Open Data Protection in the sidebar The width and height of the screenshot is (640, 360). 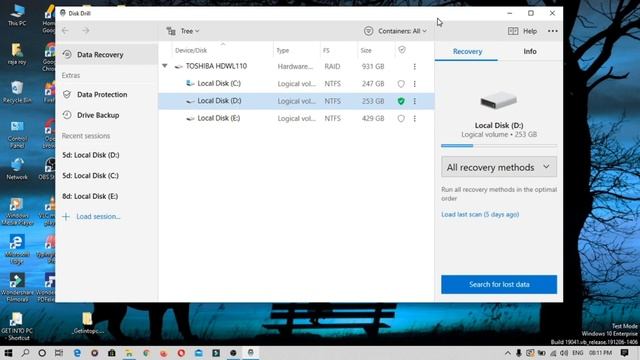(107, 94)
